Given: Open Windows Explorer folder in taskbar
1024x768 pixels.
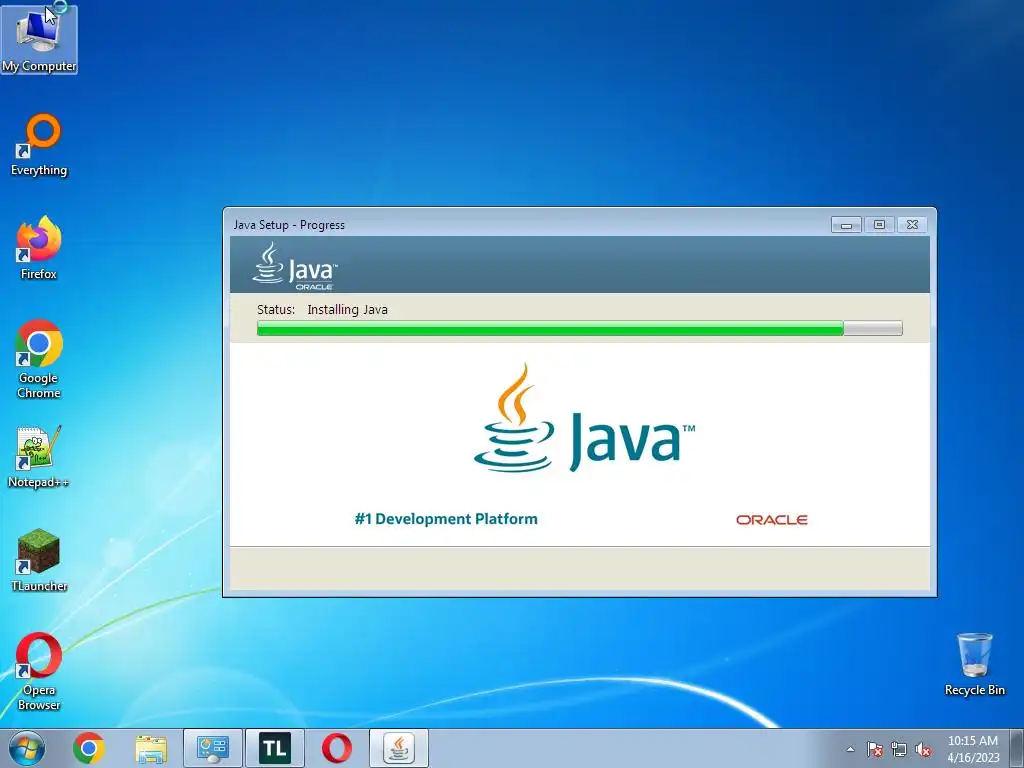Looking at the screenshot, I should (x=151, y=748).
